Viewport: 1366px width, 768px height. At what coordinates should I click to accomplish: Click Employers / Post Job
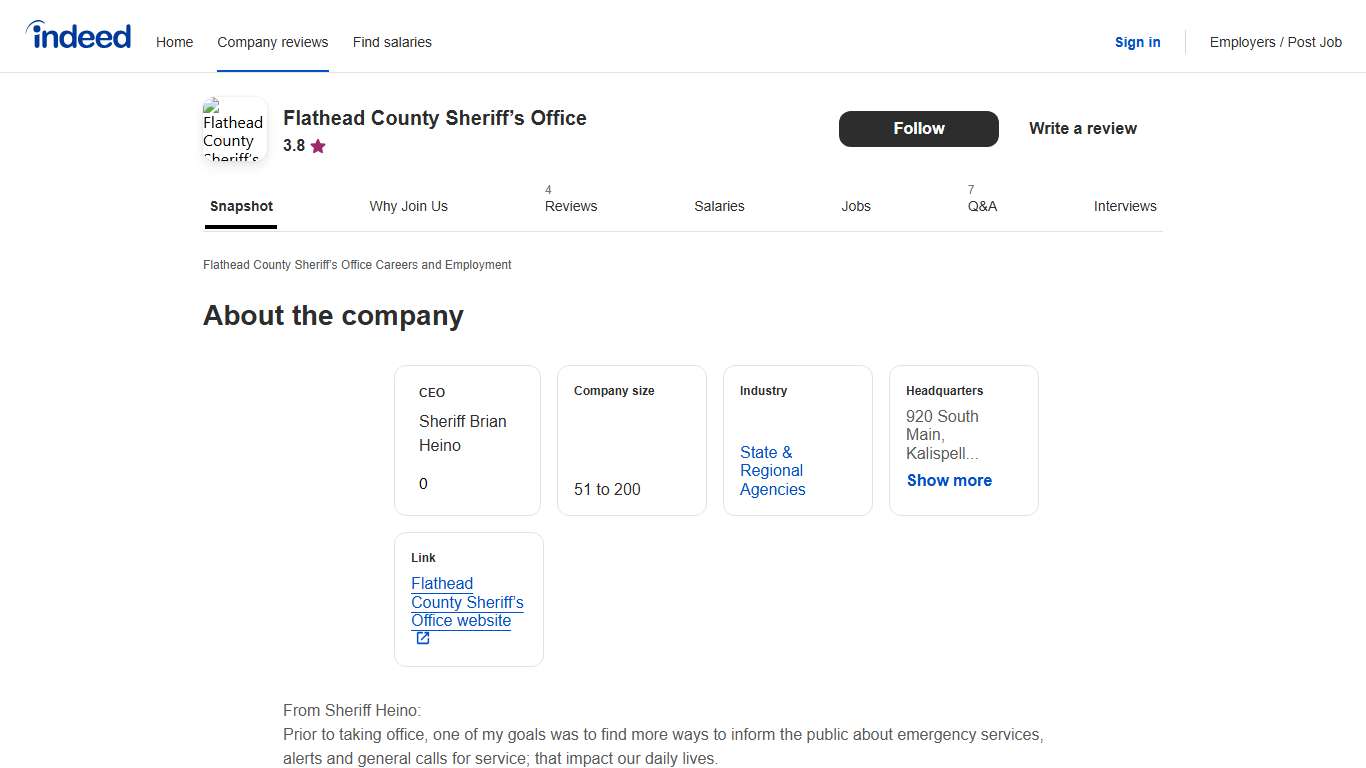tap(1275, 42)
